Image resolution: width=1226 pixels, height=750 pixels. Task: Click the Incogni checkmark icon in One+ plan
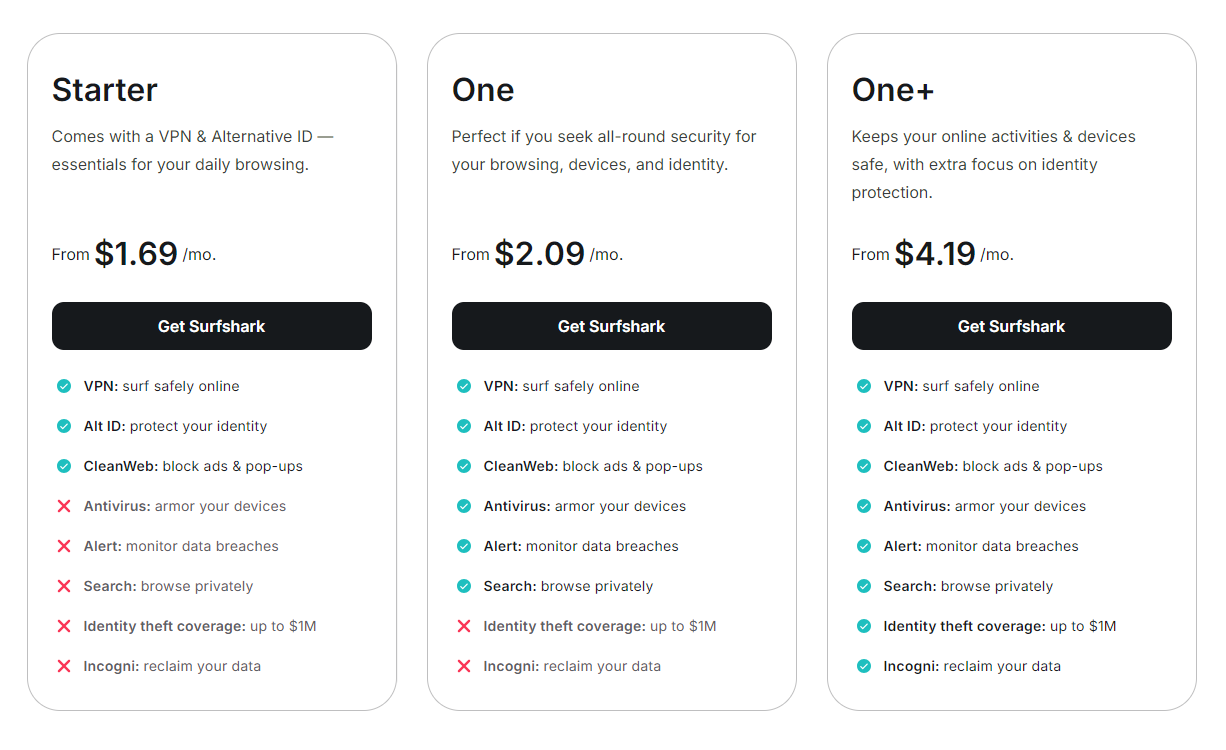coord(864,666)
